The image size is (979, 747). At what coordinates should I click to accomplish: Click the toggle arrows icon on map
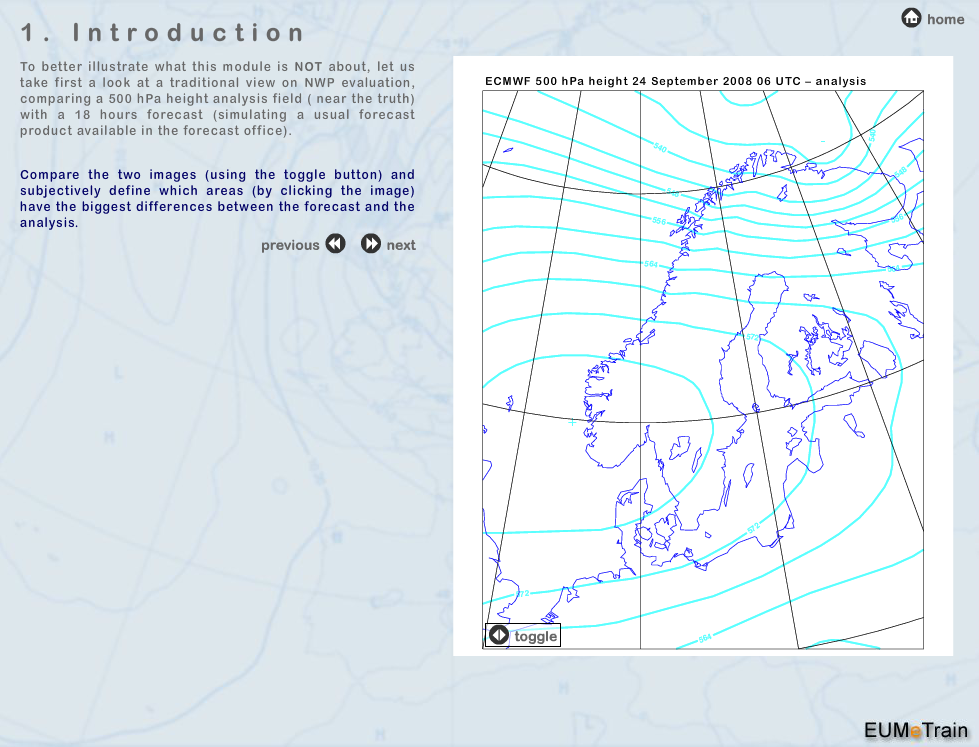[498, 636]
